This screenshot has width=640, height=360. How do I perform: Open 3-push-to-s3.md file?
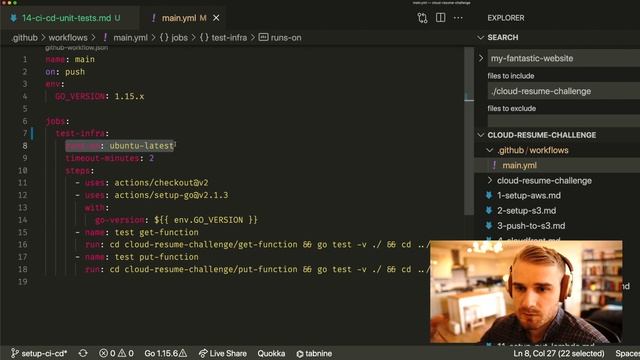(x=531, y=226)
